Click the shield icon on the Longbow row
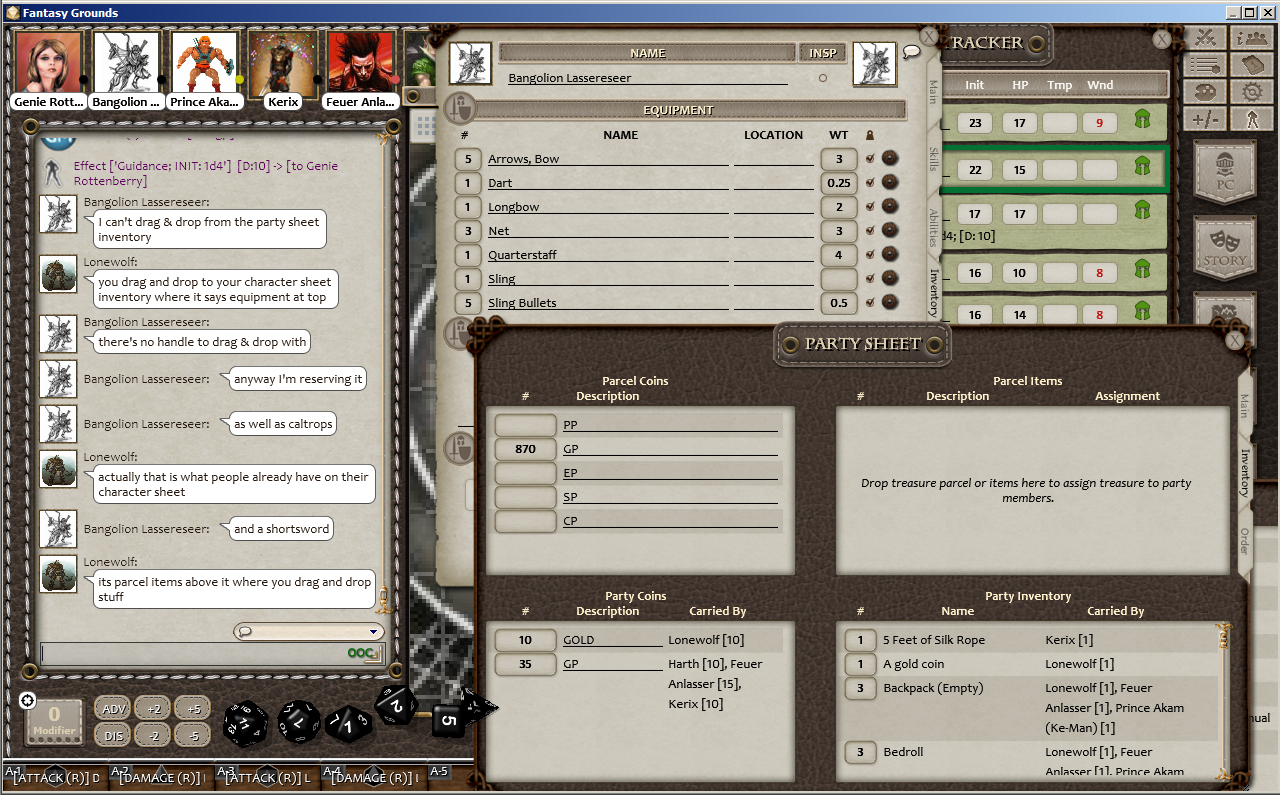Image resolution: width=1280 pixels, height=795 pixels. coord(889,206)
